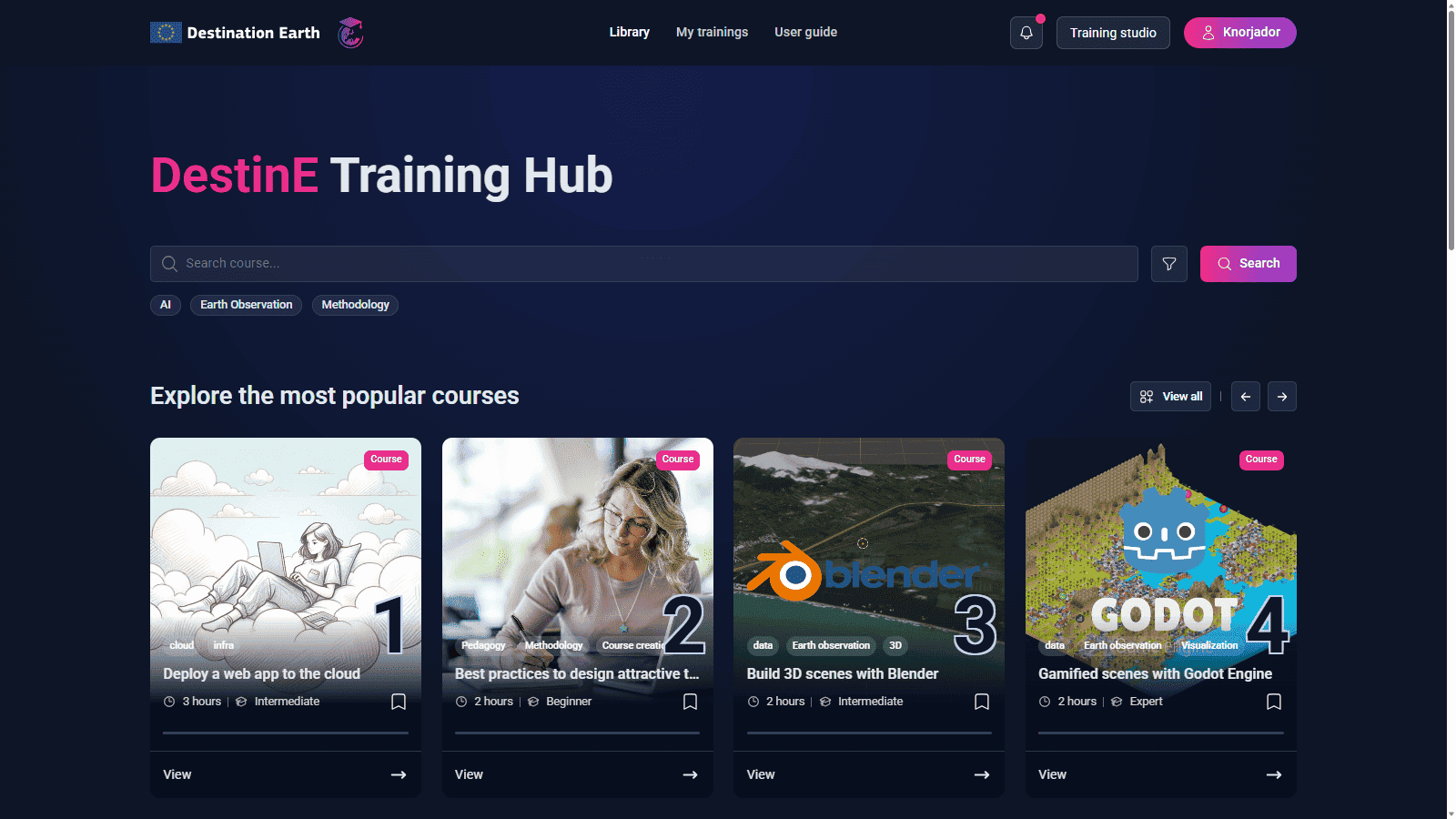The height and width of the screenshot is (819, 1456).
Task: Bookmark the Deploy a web app course
Action: 399,702
